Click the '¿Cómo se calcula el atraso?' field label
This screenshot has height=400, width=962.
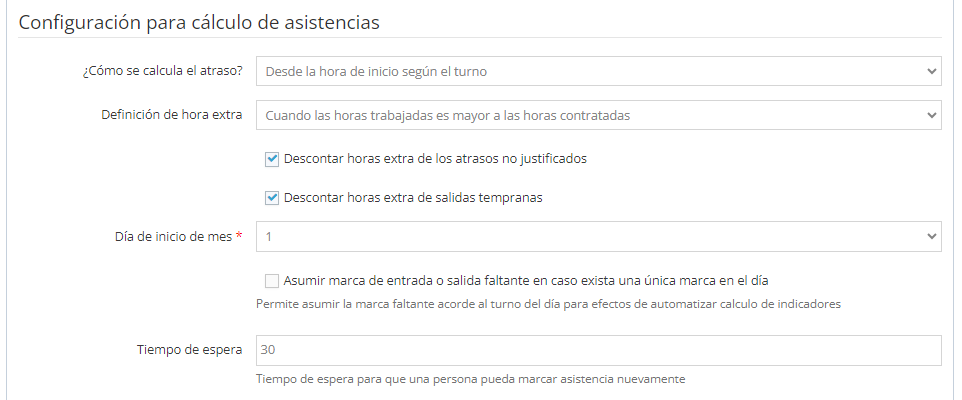pos(162,71)
